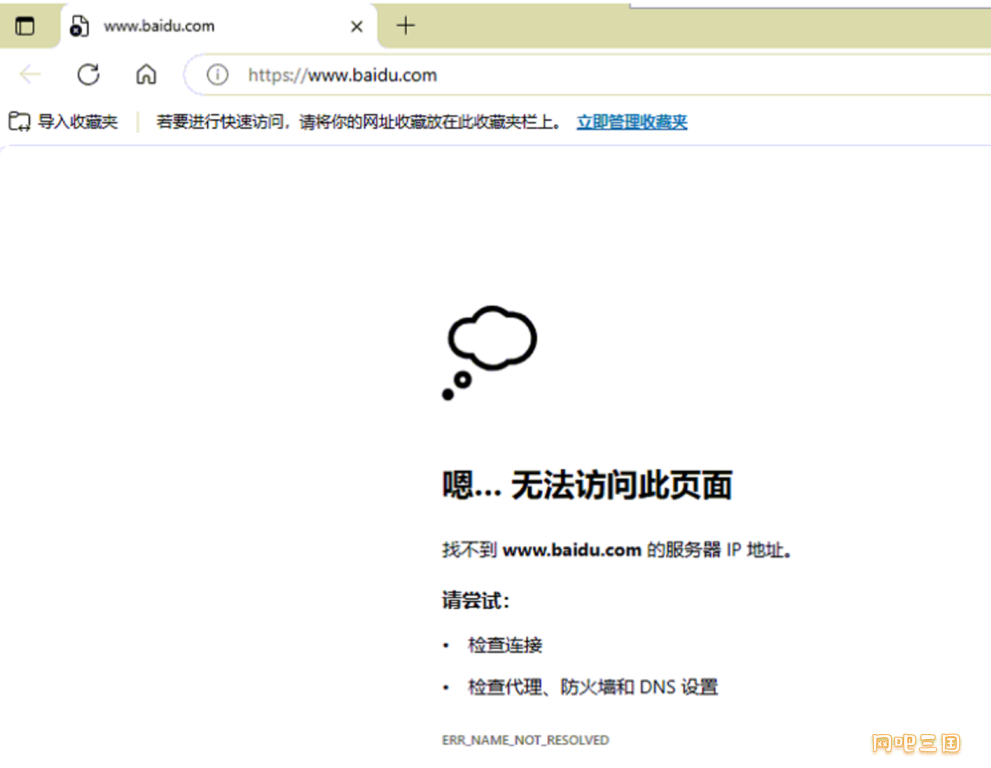991x768 pixels.
Task: Open the 立即管理收藏夹 link
Action: click(632, 121)
